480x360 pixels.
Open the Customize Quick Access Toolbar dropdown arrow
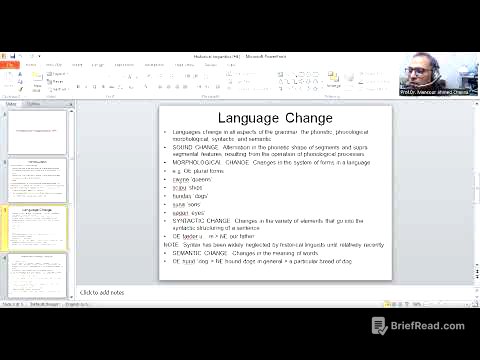(39, 56)
